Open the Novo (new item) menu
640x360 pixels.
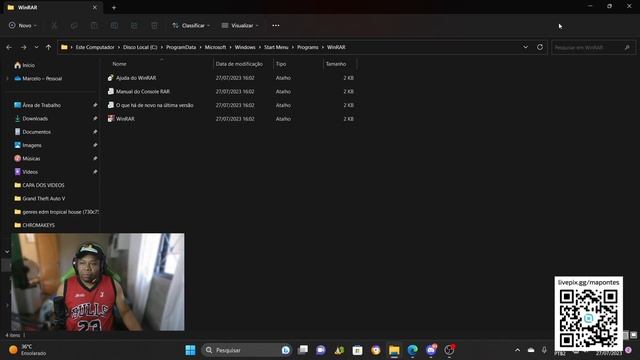[22, 25]
